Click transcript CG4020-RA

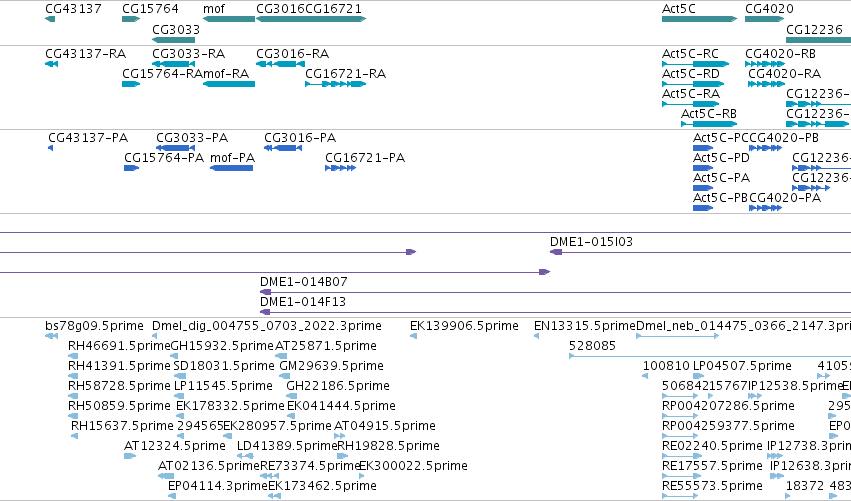[x=766, y=84]
